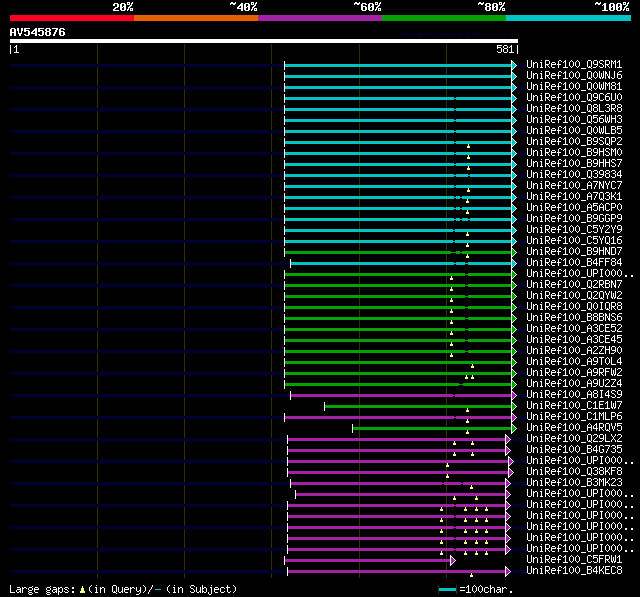
Task: Select the UniRef100_C1E1W7 label
Action: pyautogui.click(x=574, y=406)
